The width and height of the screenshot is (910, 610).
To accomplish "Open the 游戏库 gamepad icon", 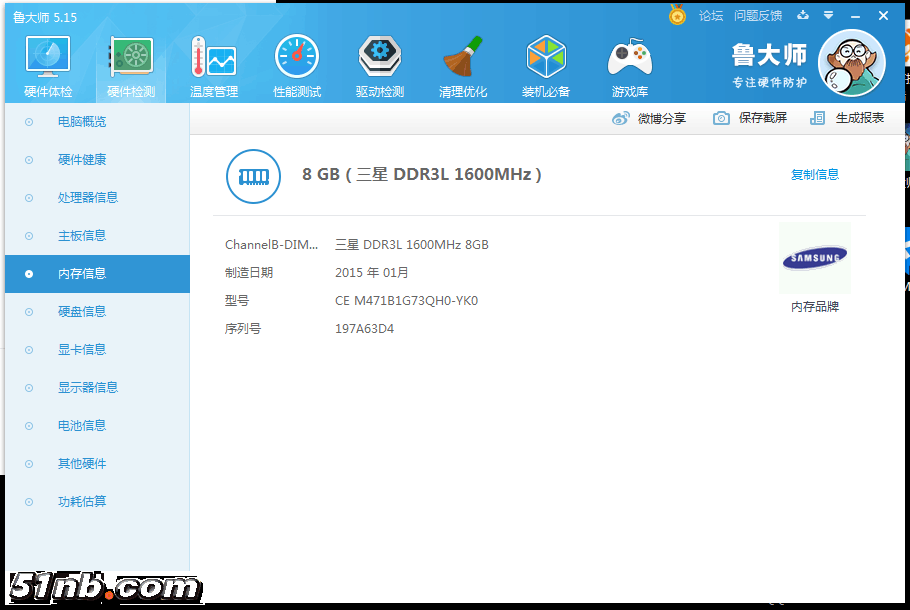I will 630,60.
